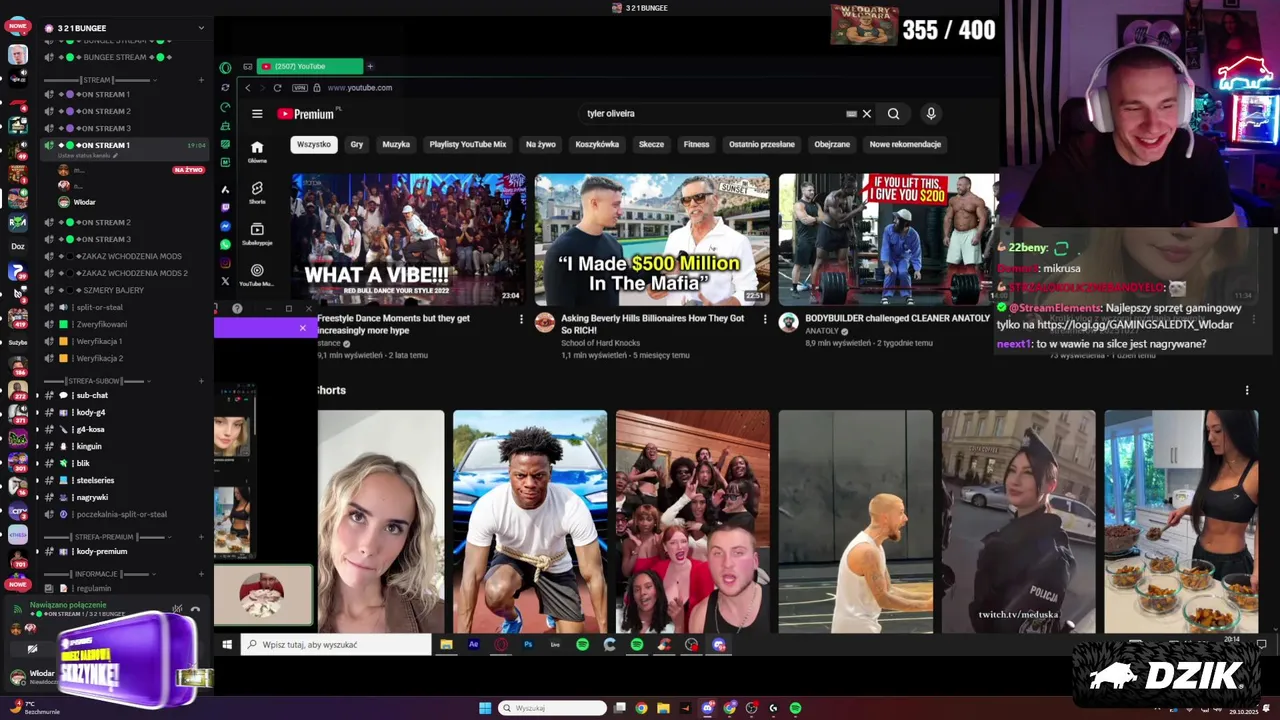Select the Fitness filter chip
Screen dimensions: 1280x720
(x=696, y=144)
